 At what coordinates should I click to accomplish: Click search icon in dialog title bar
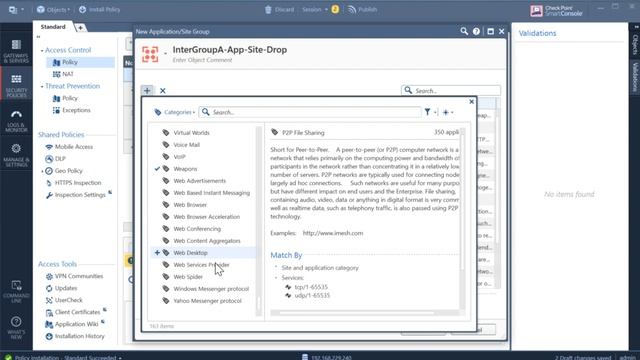pyautogui.click(x=464, y=31)
